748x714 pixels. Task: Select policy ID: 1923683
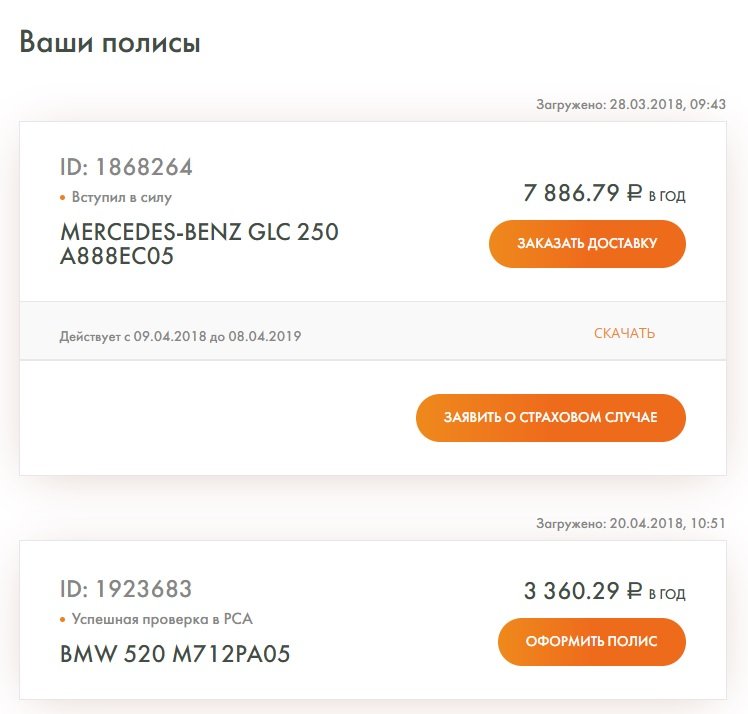pyautogui.click(x=127, y=589)
